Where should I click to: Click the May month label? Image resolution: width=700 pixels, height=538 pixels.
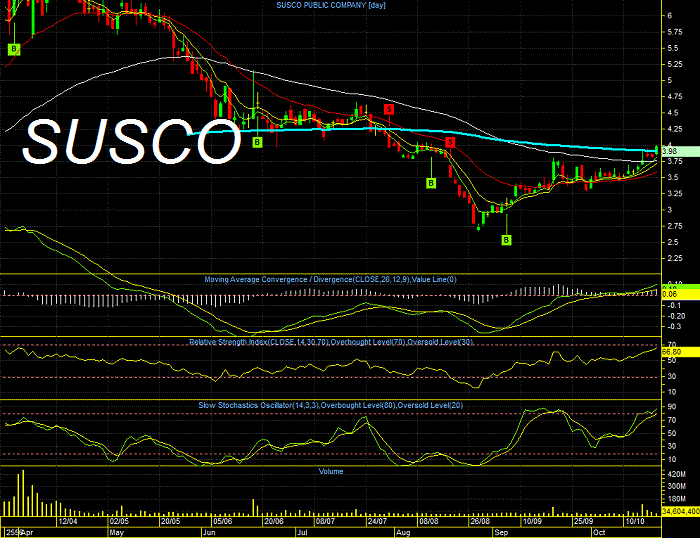click(x=117, y=533)
